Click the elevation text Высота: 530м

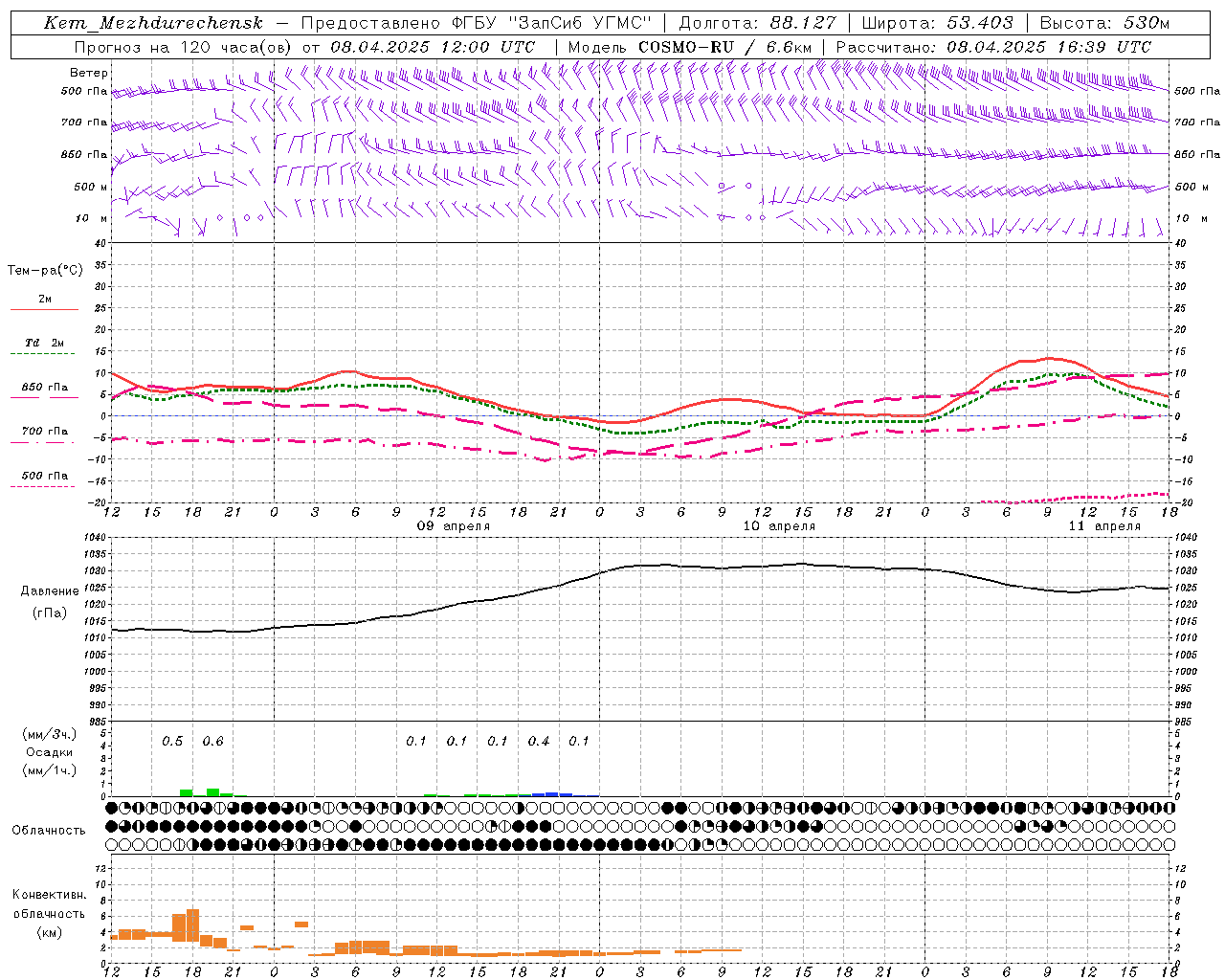1104,23
